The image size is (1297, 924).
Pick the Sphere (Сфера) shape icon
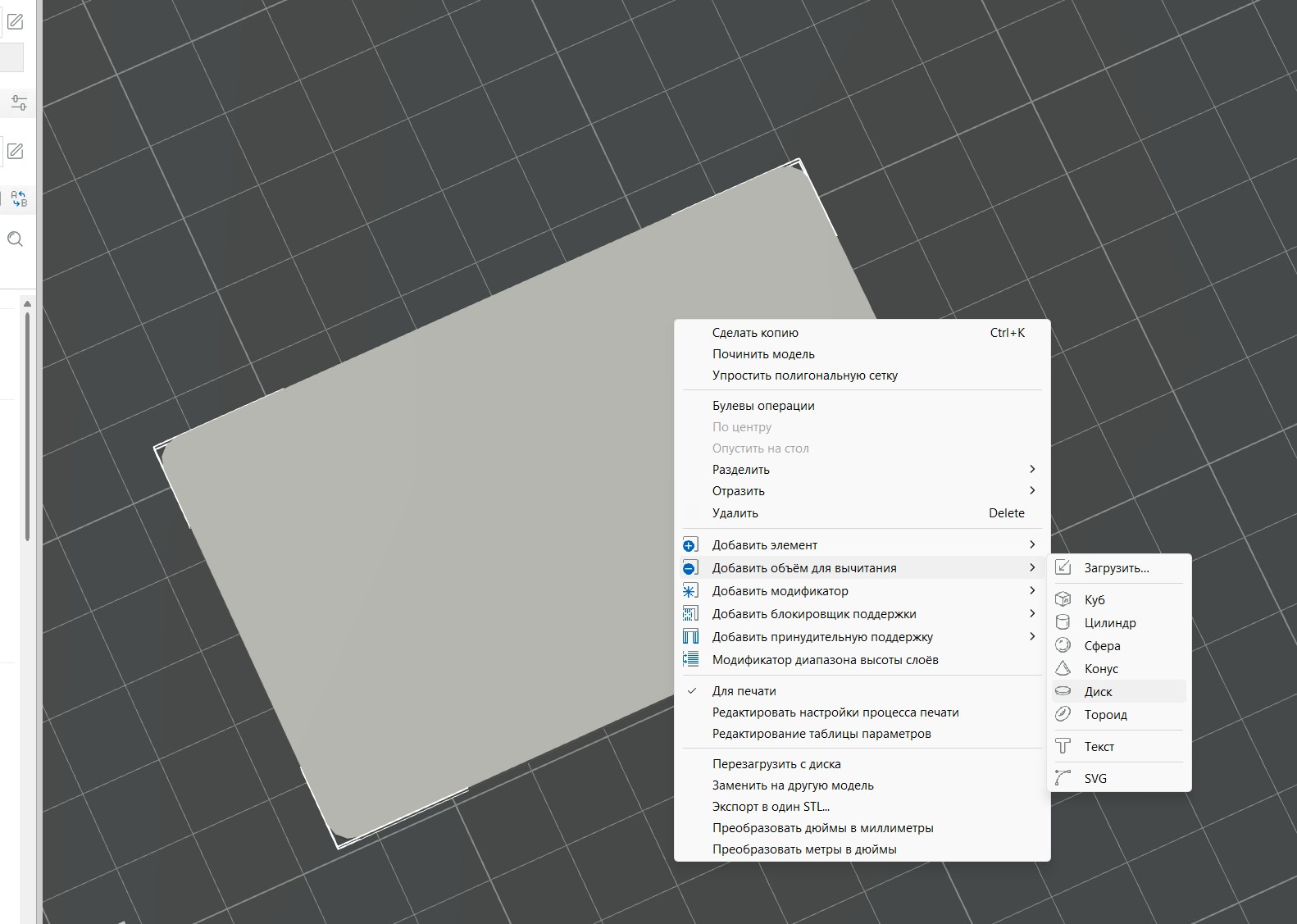[1063, 645]
